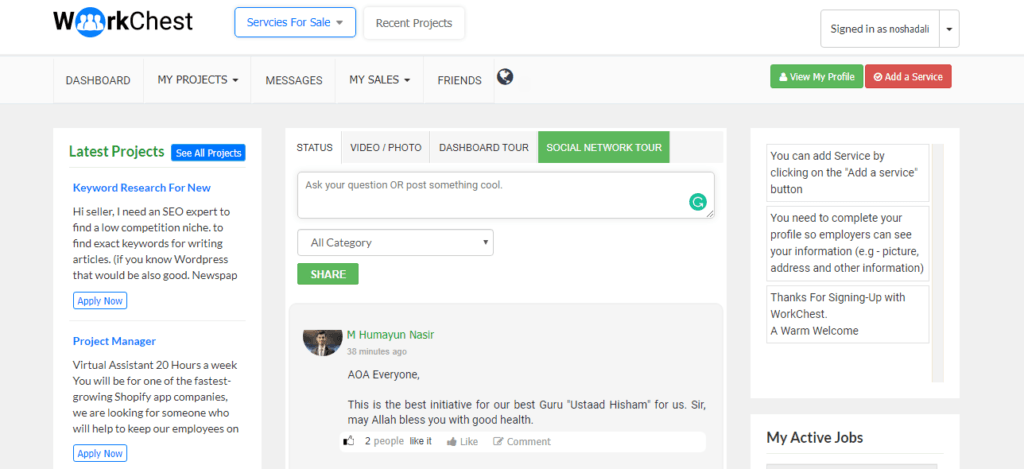The height and width of the screenshot is (469, 1024).
Task: Expand the signed-in account caret menu
Action: [x=949, y=29]
